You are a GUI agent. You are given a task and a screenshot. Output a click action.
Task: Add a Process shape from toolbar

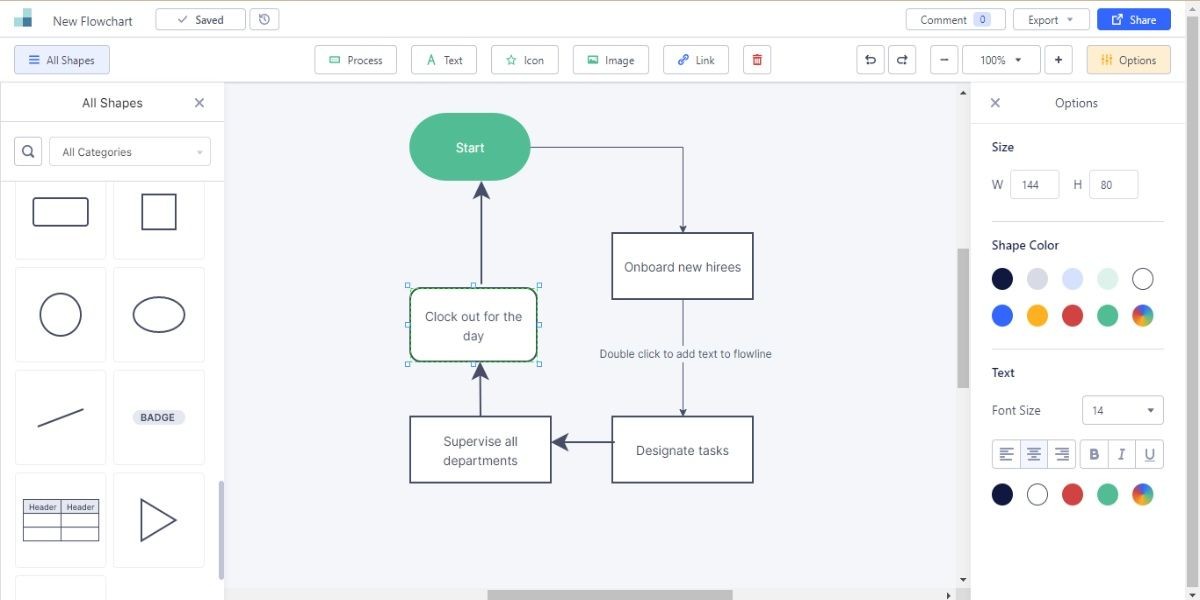(x=356, y=60)
